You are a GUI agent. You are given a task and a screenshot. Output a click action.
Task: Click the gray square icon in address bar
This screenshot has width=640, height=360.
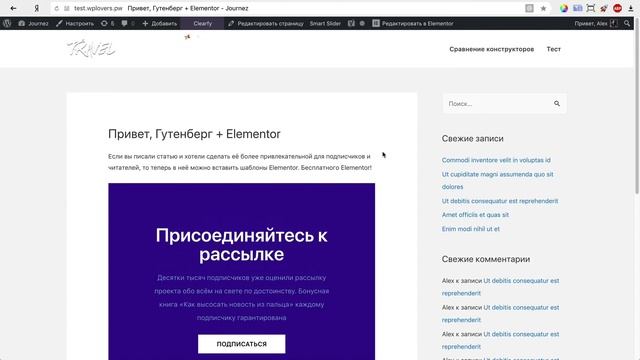(529, 8)
